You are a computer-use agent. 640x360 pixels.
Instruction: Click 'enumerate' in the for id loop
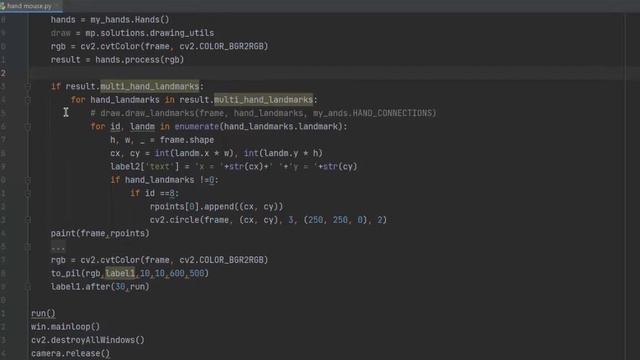click(197, 127)
